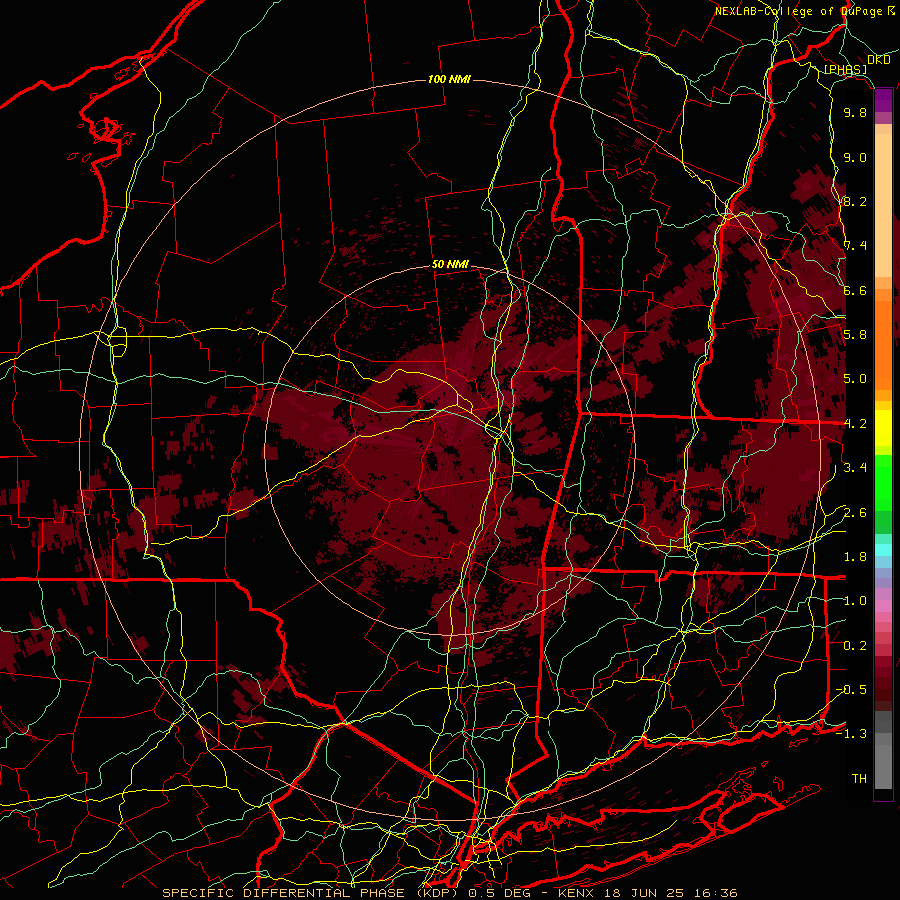Click the 8.2 scale value

click(855, 201)
